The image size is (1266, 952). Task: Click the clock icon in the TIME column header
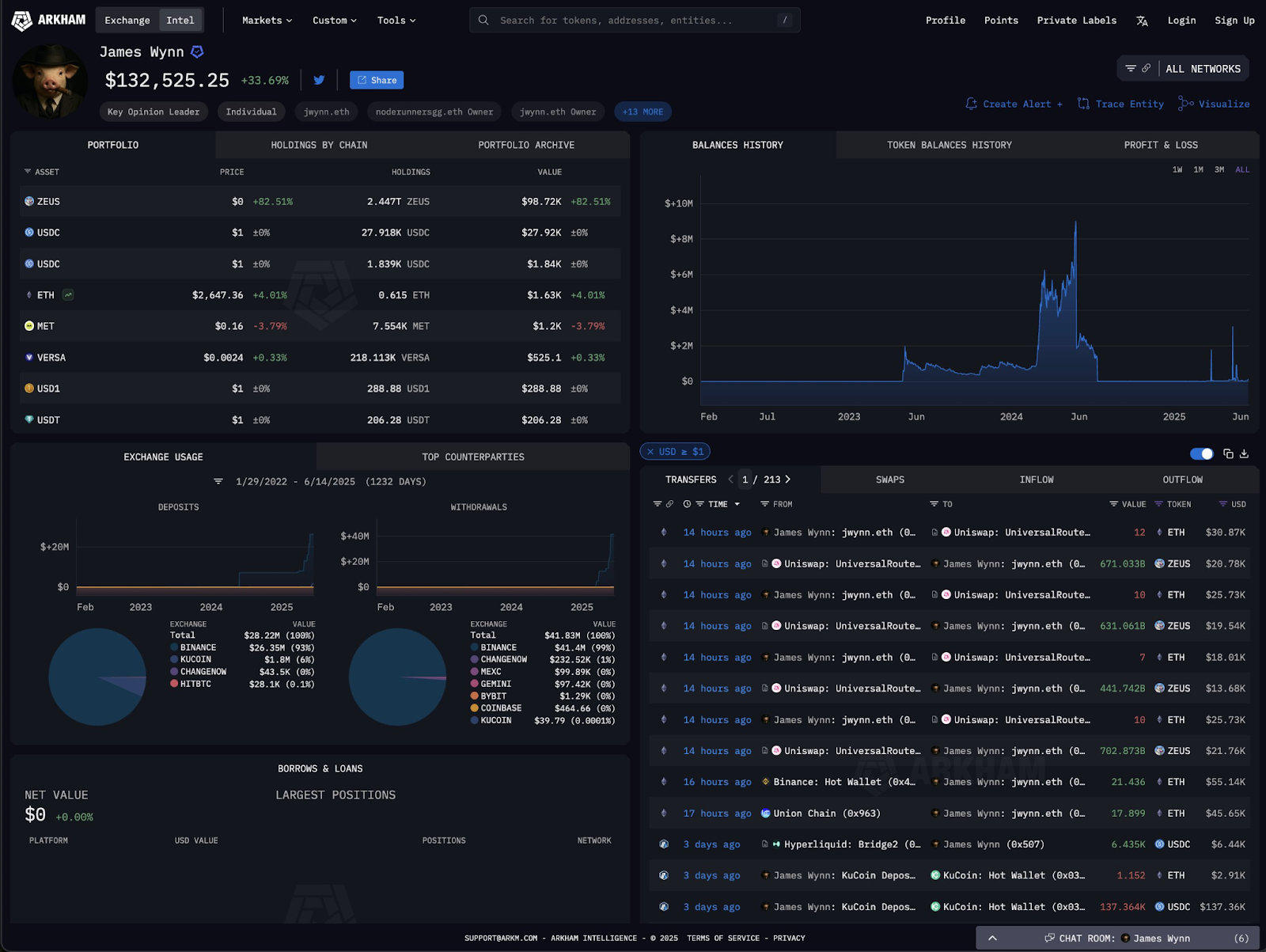tap(686, 504)
